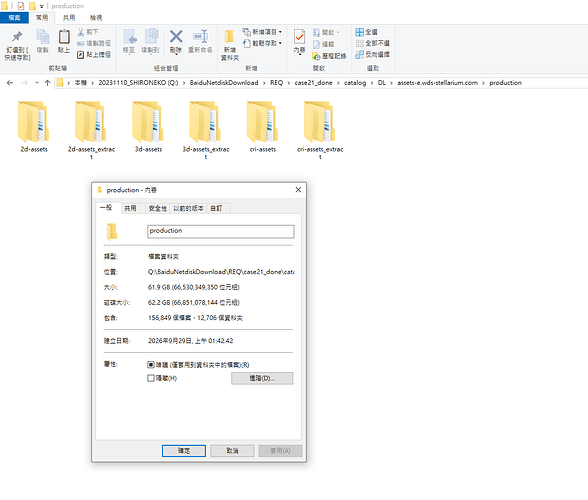588x500 pixels.
Task: Select the cri-assets_extract folder
Action: [320, 130]
